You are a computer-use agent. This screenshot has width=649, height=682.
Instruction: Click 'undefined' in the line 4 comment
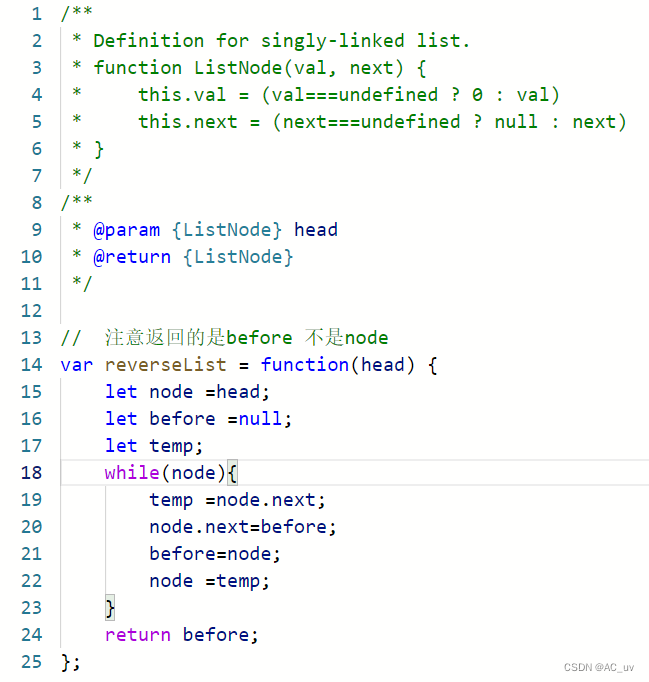coord(388,95)
